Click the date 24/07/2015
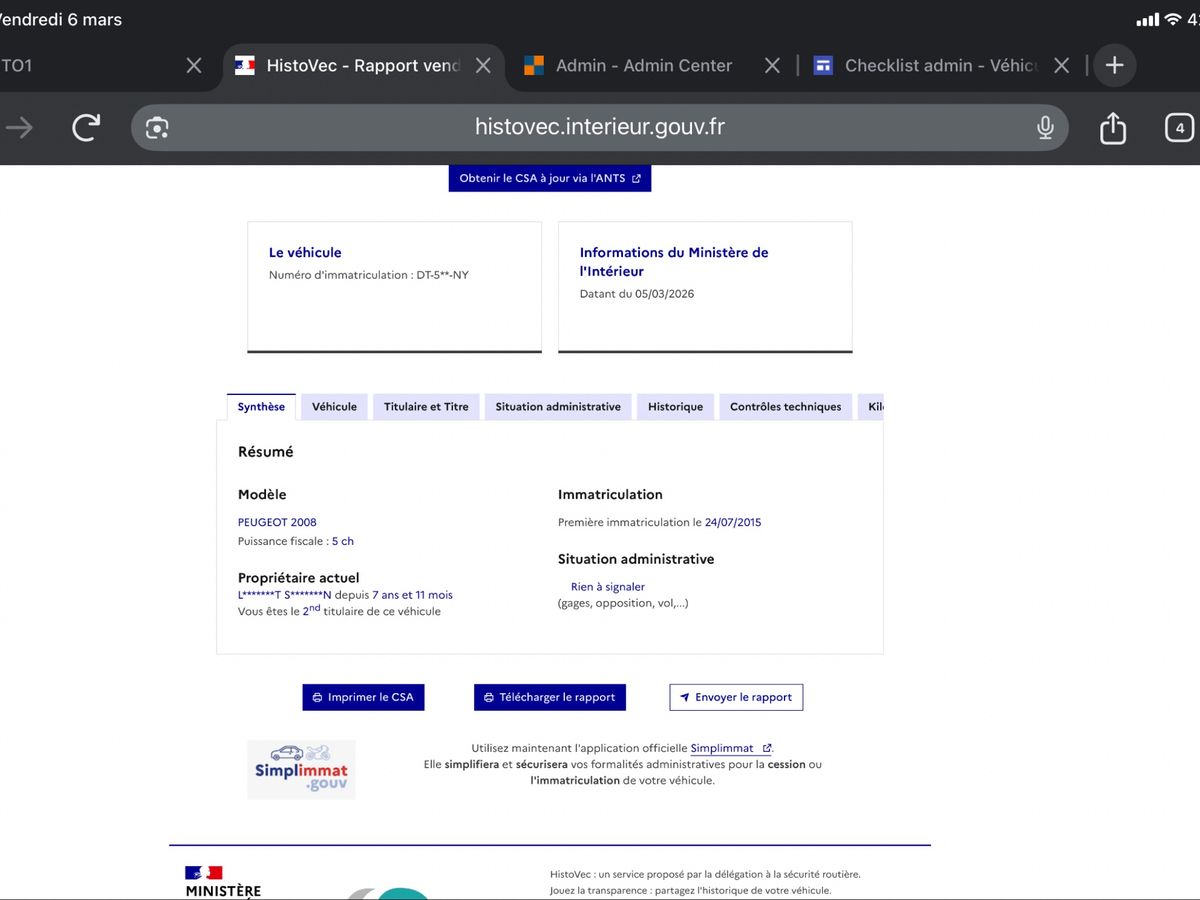Screen dimensions: 1200x900 (x=733, y=522)
